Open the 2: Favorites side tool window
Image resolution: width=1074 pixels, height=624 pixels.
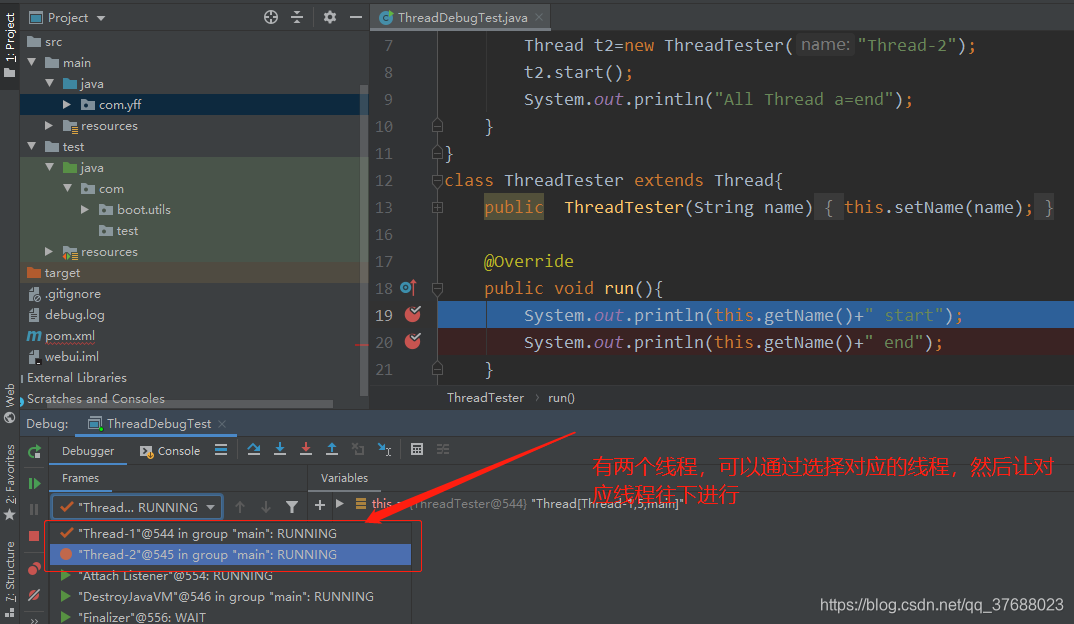coord(10,482)
